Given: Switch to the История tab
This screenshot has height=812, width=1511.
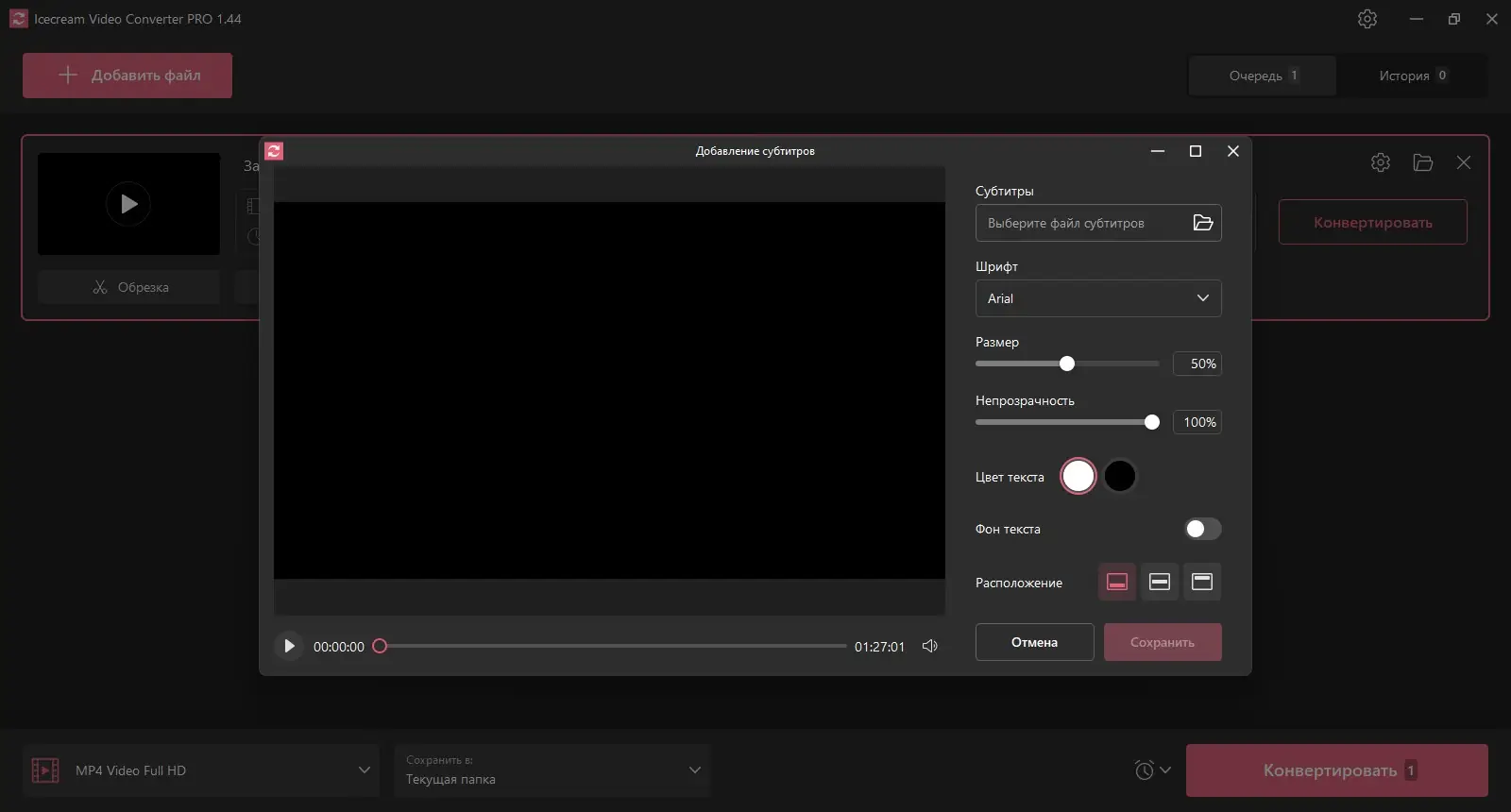Looking at the screenshot, I should tap(1412, 76).
